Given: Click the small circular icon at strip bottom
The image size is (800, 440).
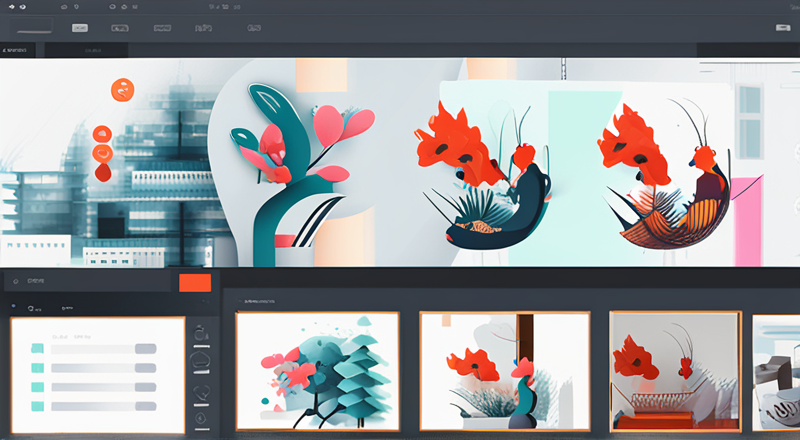Looking at the screenshot, I should point(201,418).
